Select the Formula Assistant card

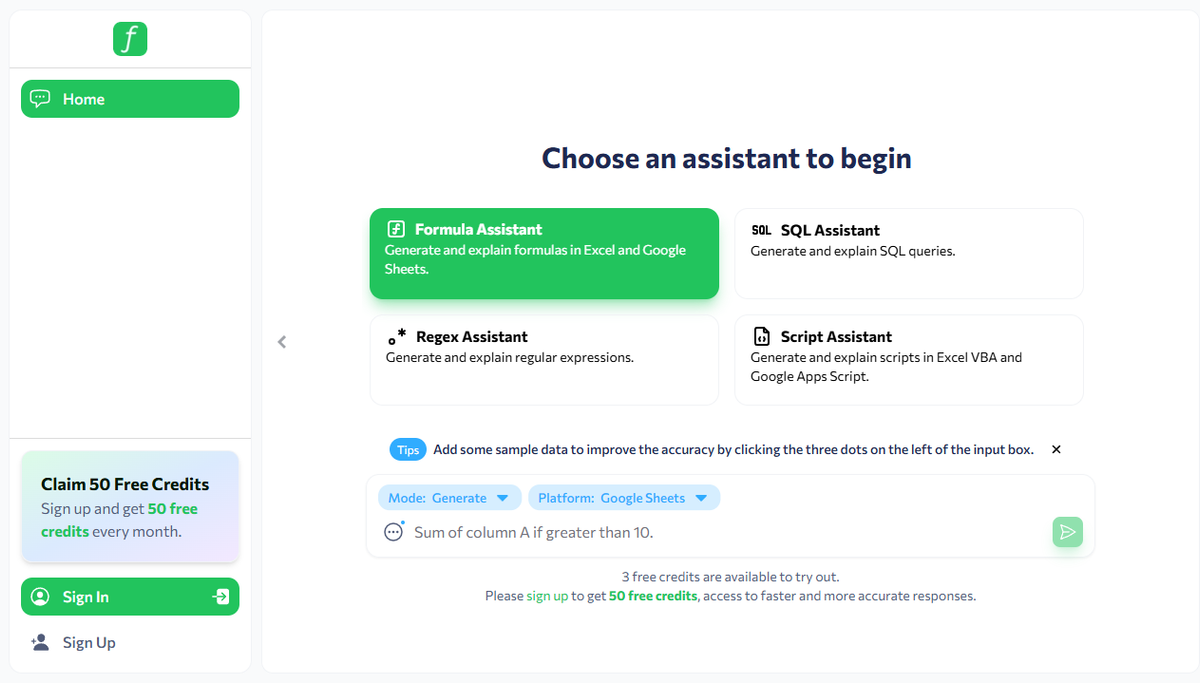(x=544, y=253)
